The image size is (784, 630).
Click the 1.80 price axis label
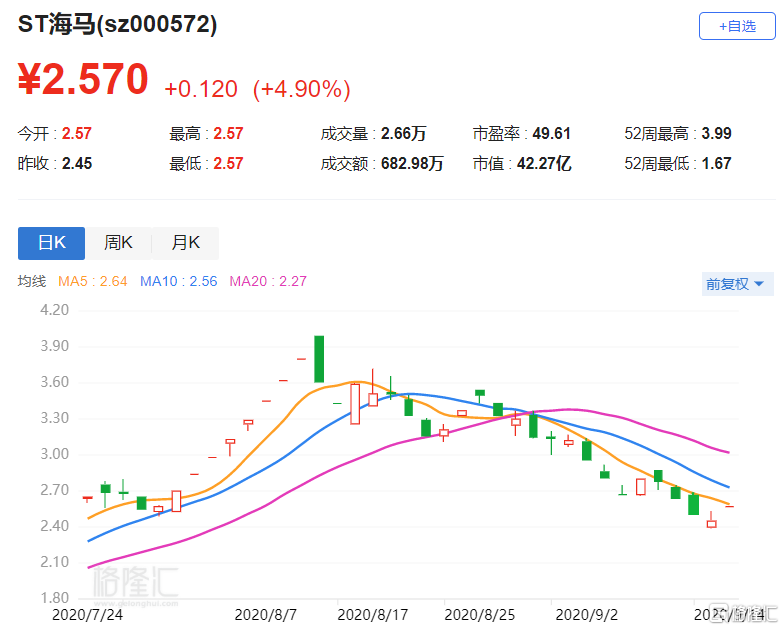click(54, 598)
